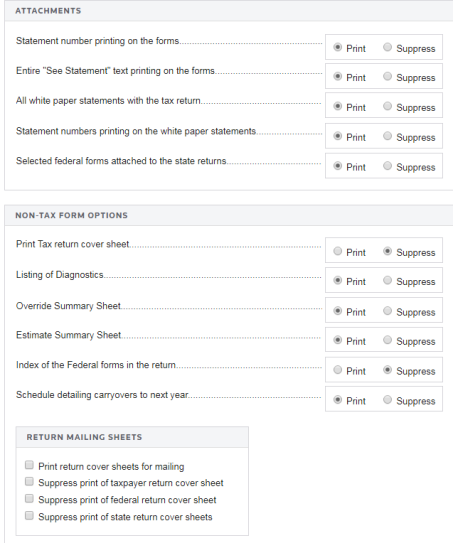This screenshot has height=543, width=453.
Task: Choose Suppress for Estimate Summary Sheet
Action: click(x=387, y=340)
